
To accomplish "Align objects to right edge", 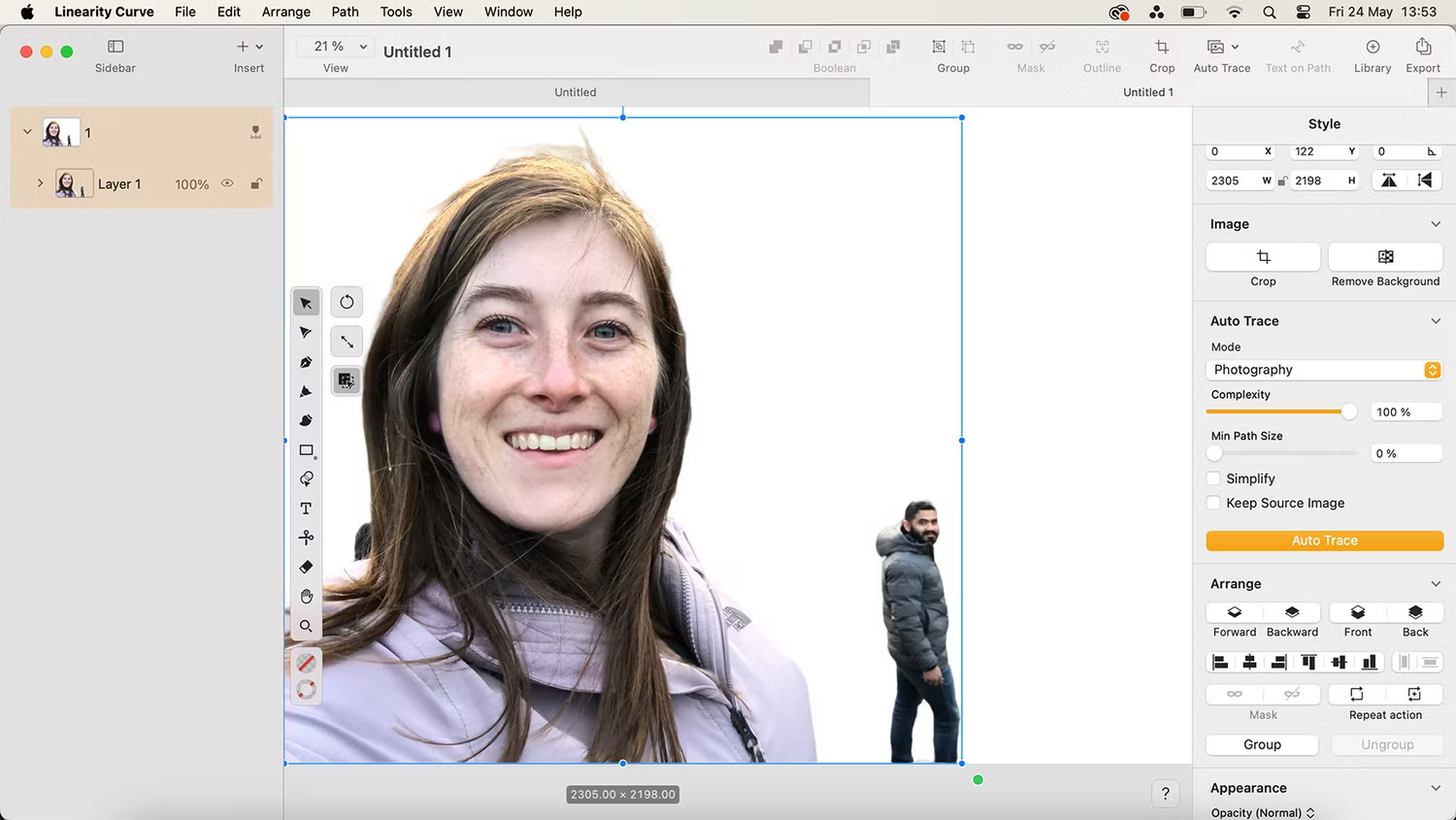I will (1279, 662).
